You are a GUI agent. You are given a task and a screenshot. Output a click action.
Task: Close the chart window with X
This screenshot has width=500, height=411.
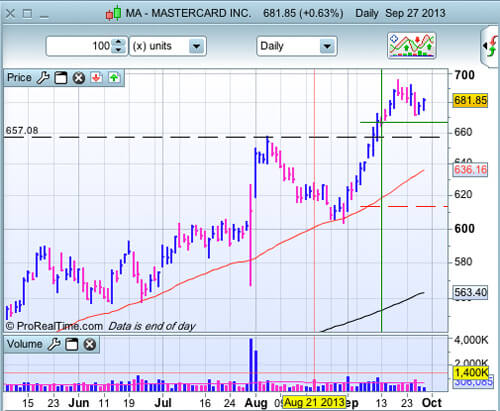[x=11, y=14]
